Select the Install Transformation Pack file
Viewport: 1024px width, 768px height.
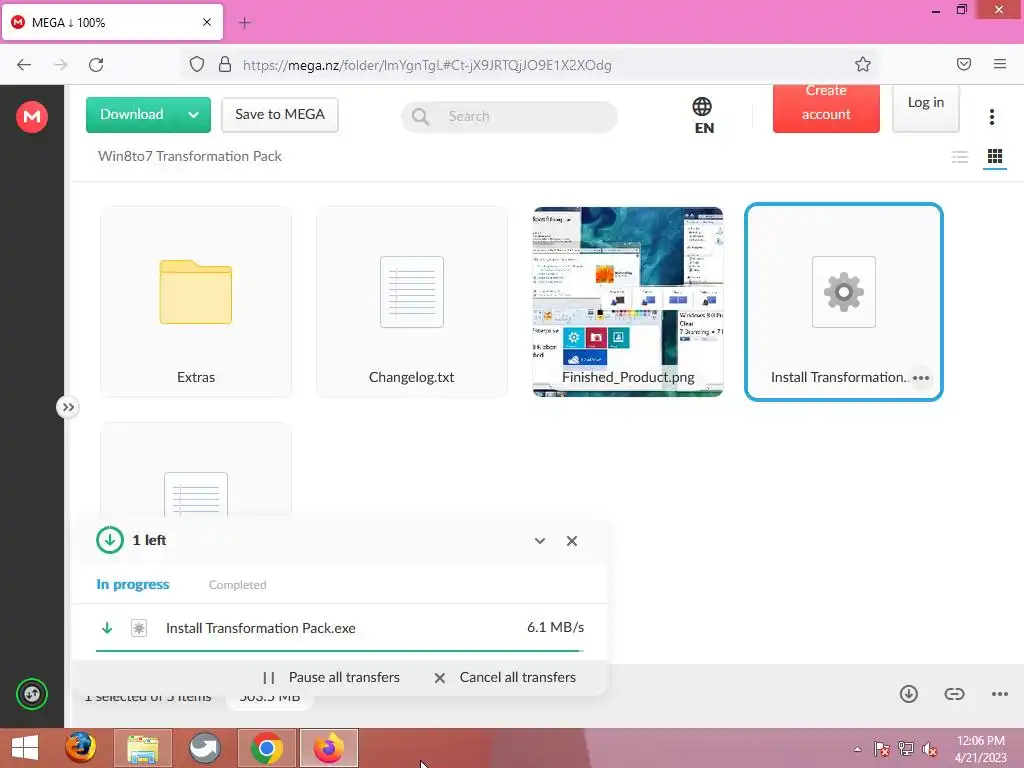[843, 302]
